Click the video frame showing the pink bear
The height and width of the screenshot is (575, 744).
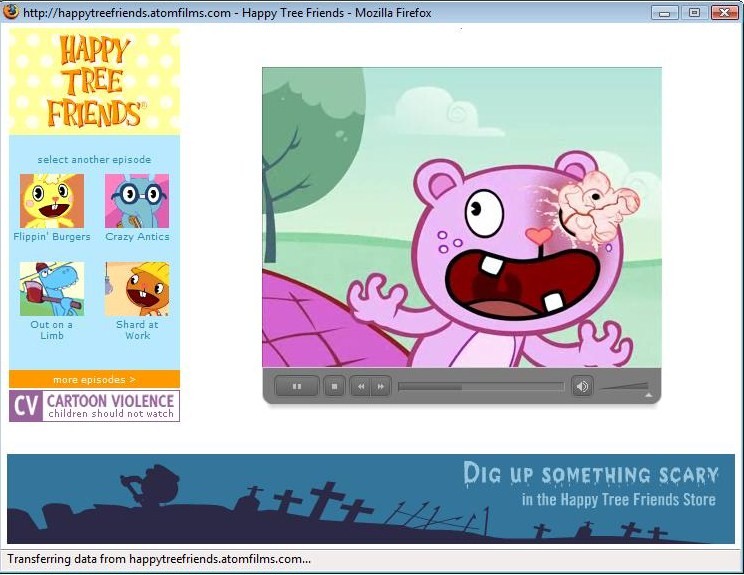click(x=462, y=217)
